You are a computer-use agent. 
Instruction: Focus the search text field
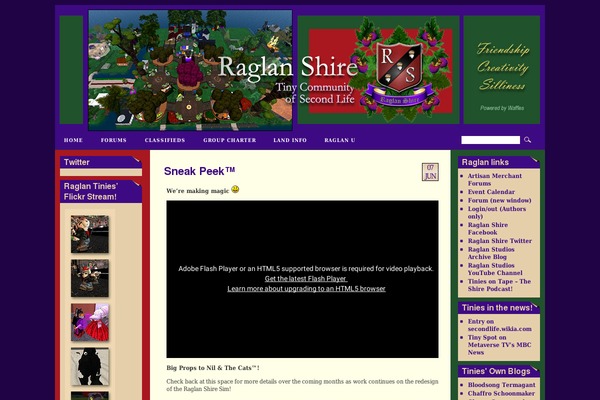pos(491,140)
